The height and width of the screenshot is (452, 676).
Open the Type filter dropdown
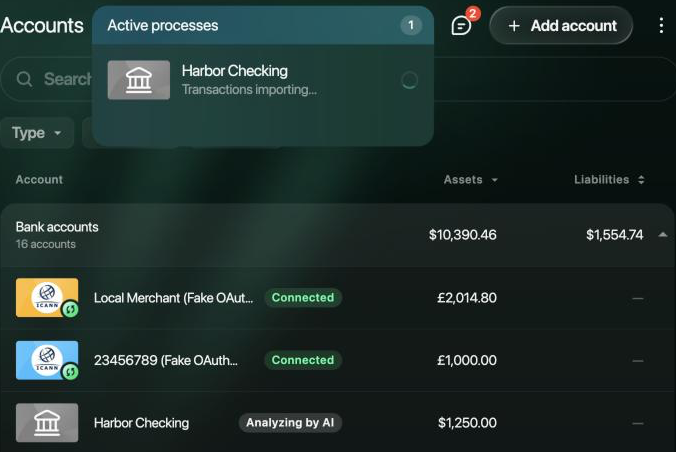coord(37,133)
